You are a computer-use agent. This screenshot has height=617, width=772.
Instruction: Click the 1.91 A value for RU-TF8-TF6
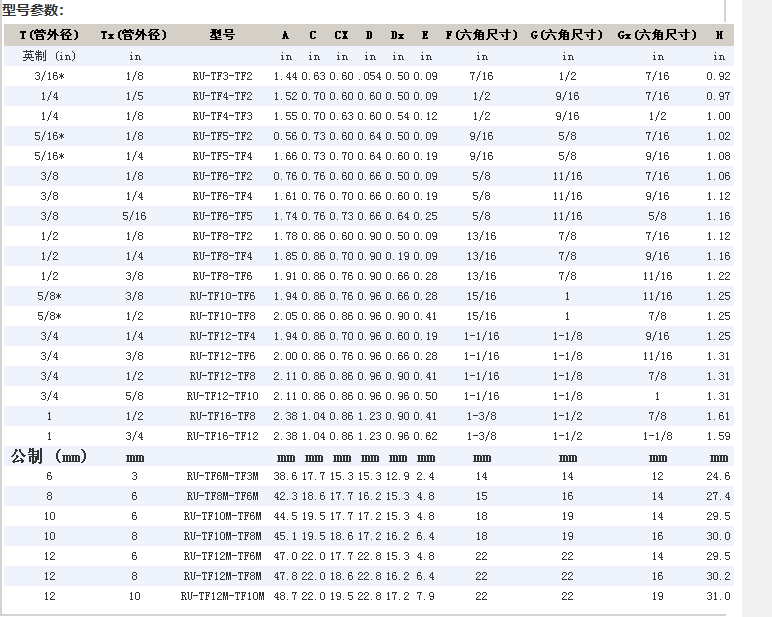[286, 276]
